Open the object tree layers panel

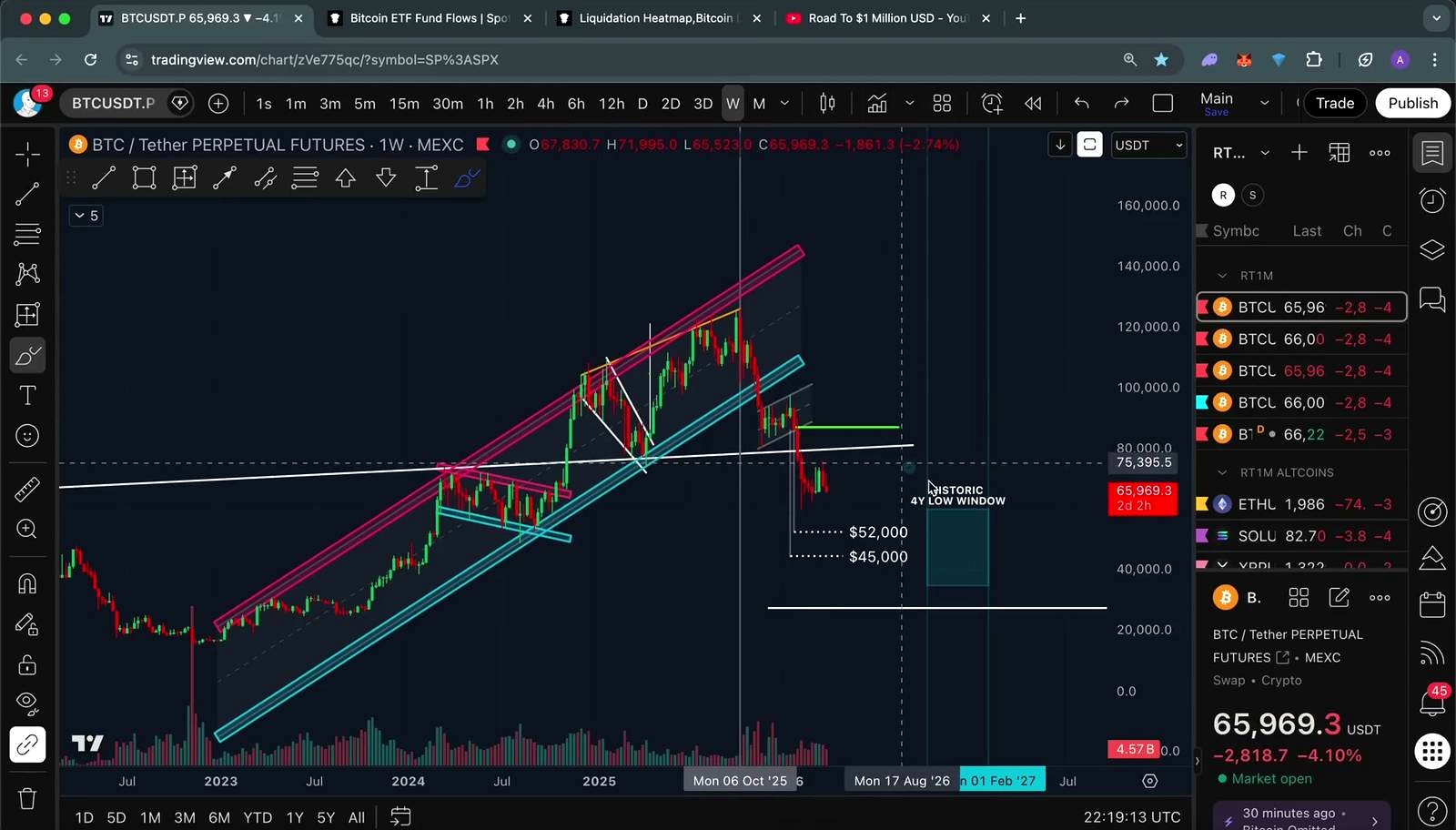pos(1432,249)
